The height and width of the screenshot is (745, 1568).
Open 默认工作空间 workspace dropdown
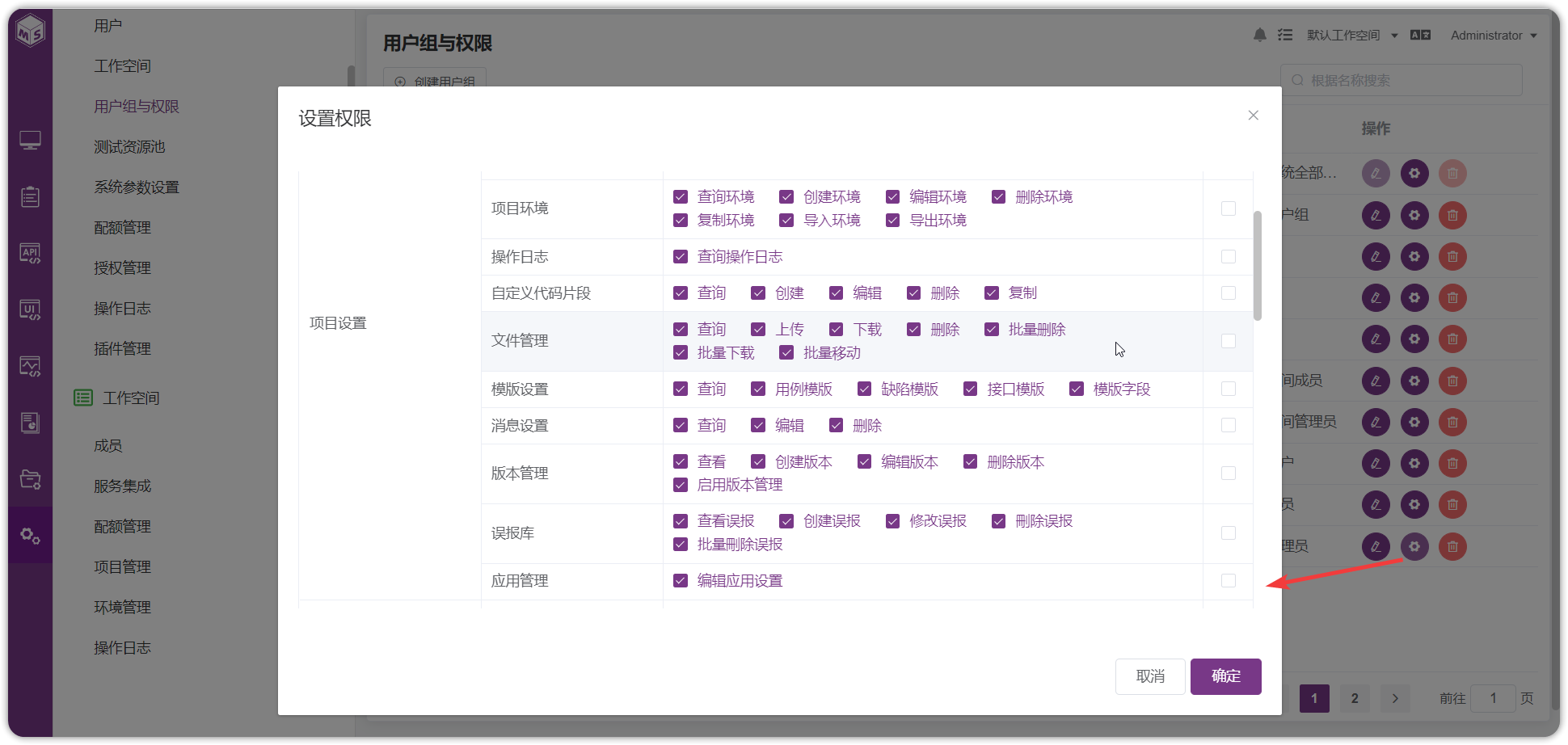[x=1352, y=35]
